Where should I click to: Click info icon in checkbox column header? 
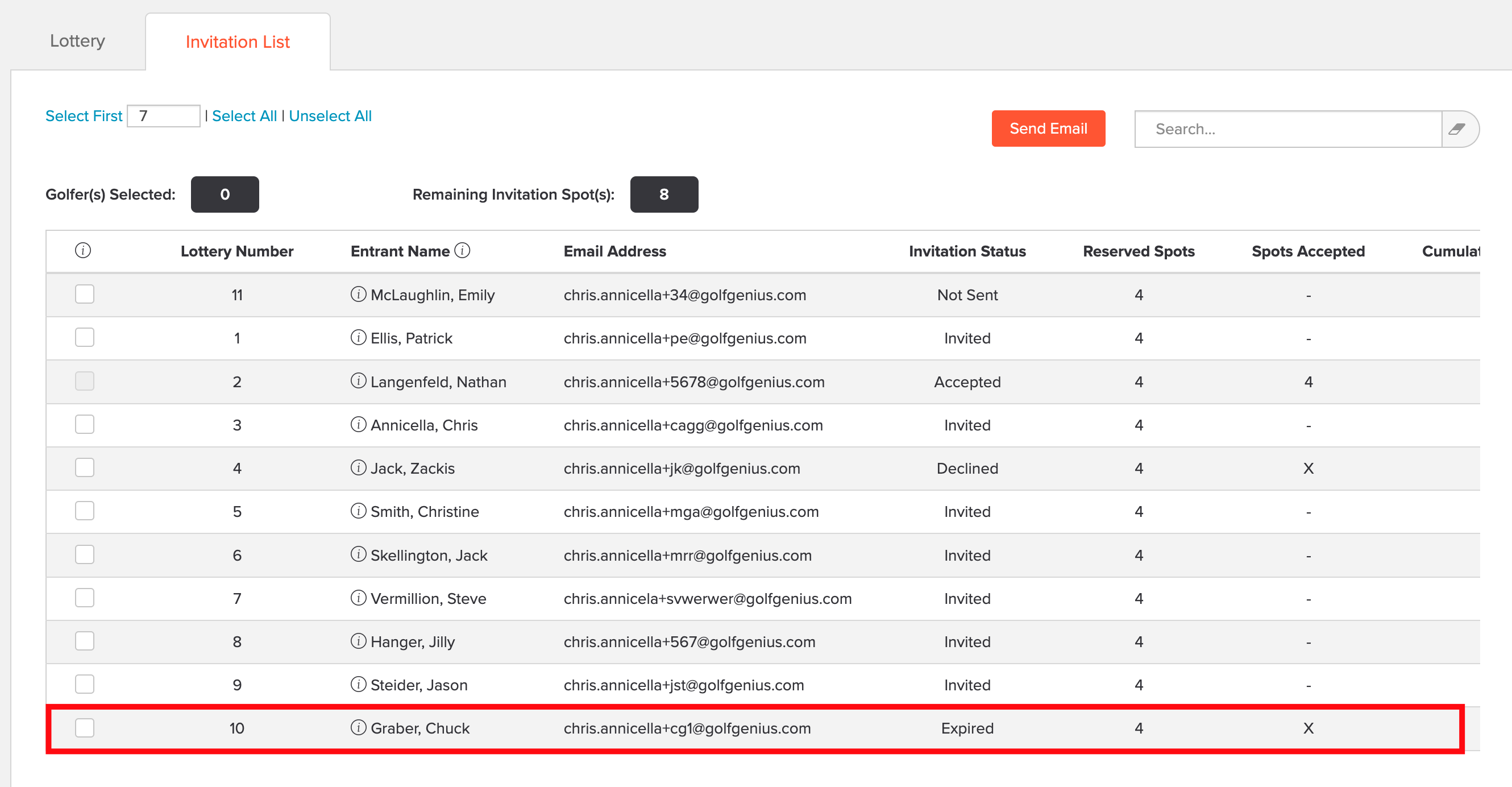click(x=83, y=251)
